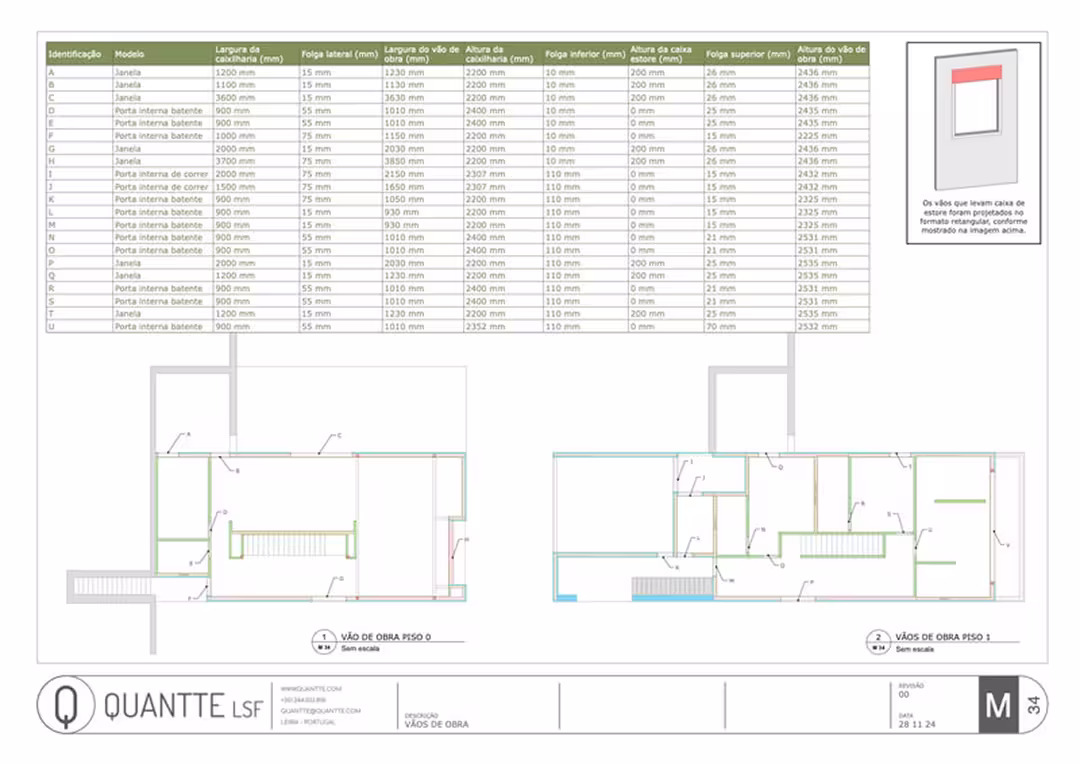1080x764 pixels.
Task: Click opening label C on Piso 0 plan
Action: click(339, 436)
